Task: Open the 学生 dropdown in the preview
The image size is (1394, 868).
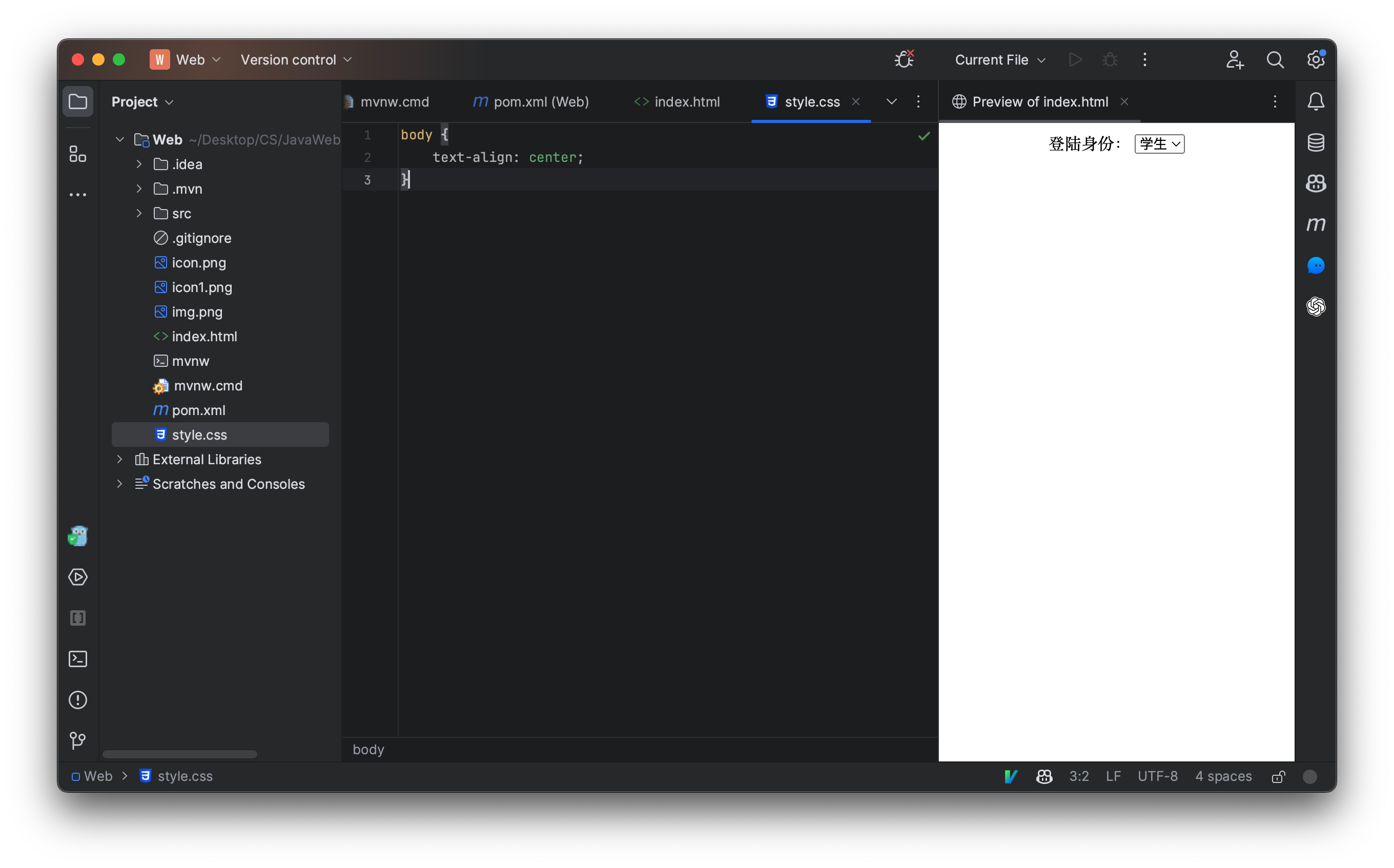Action: [1159, 143]
